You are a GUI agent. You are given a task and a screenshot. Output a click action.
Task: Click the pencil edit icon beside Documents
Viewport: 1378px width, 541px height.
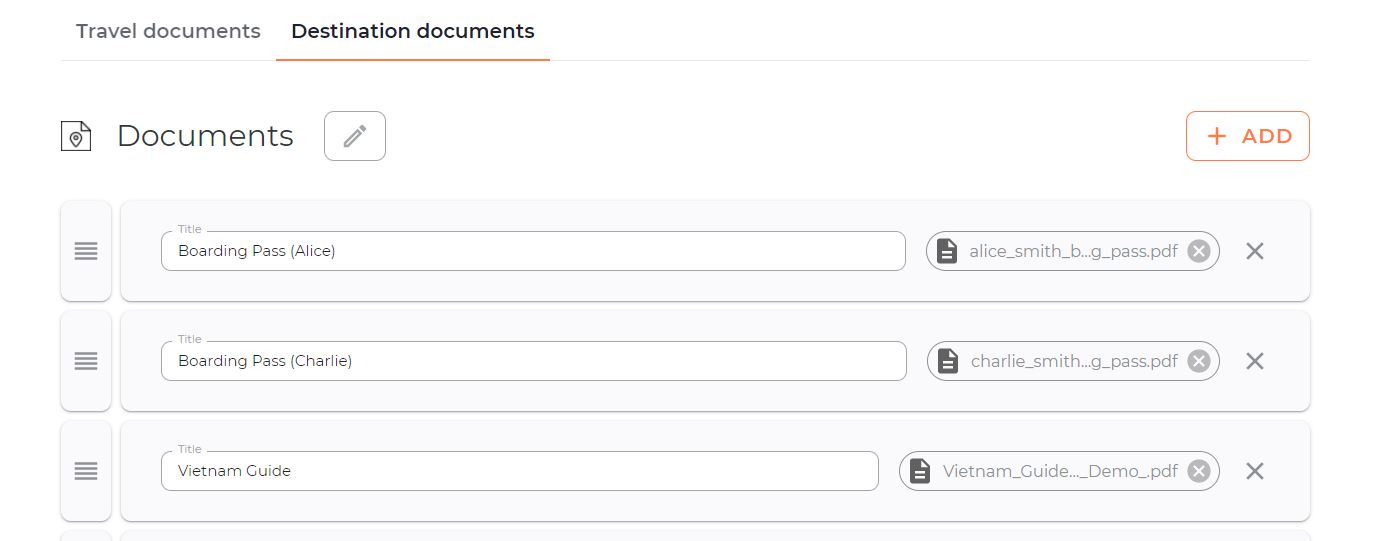point(355,136)
